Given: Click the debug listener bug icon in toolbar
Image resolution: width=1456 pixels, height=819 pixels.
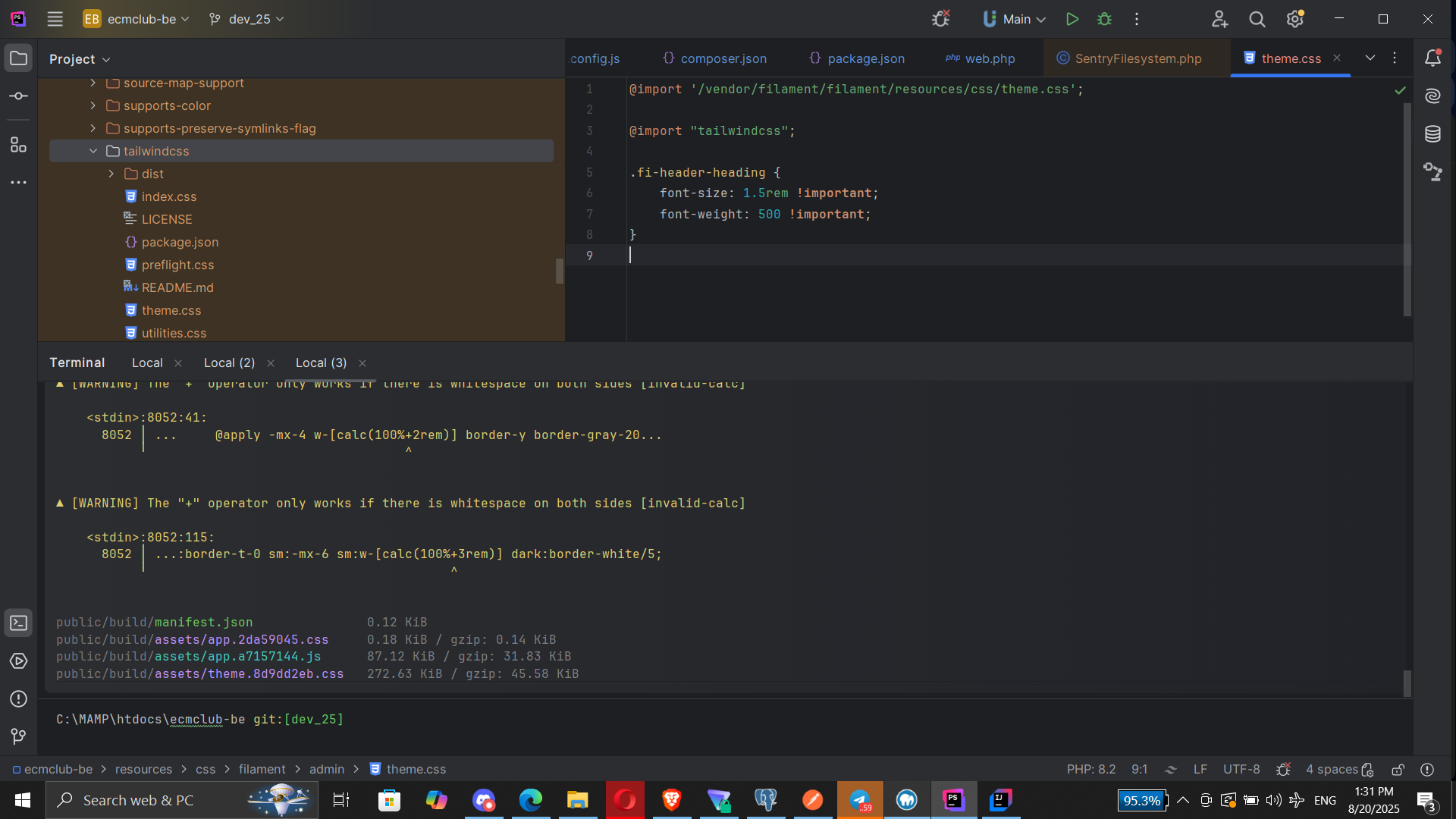Looking at the screenshot, I should pos(941,19).
